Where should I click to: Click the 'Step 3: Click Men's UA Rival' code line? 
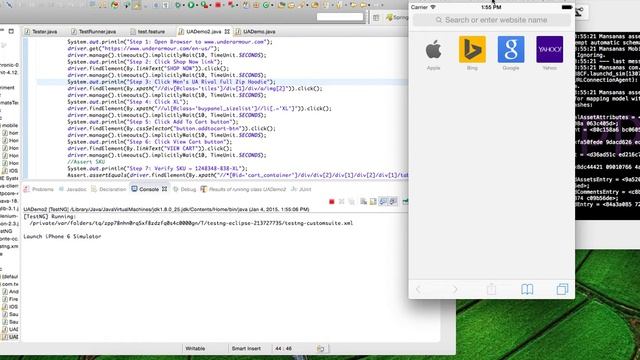click(x=171, y=82)
